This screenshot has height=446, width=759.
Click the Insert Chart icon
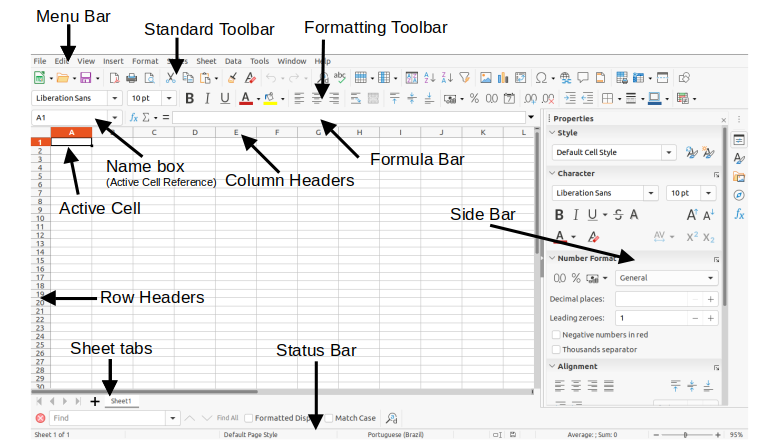[x=503, y=78]
